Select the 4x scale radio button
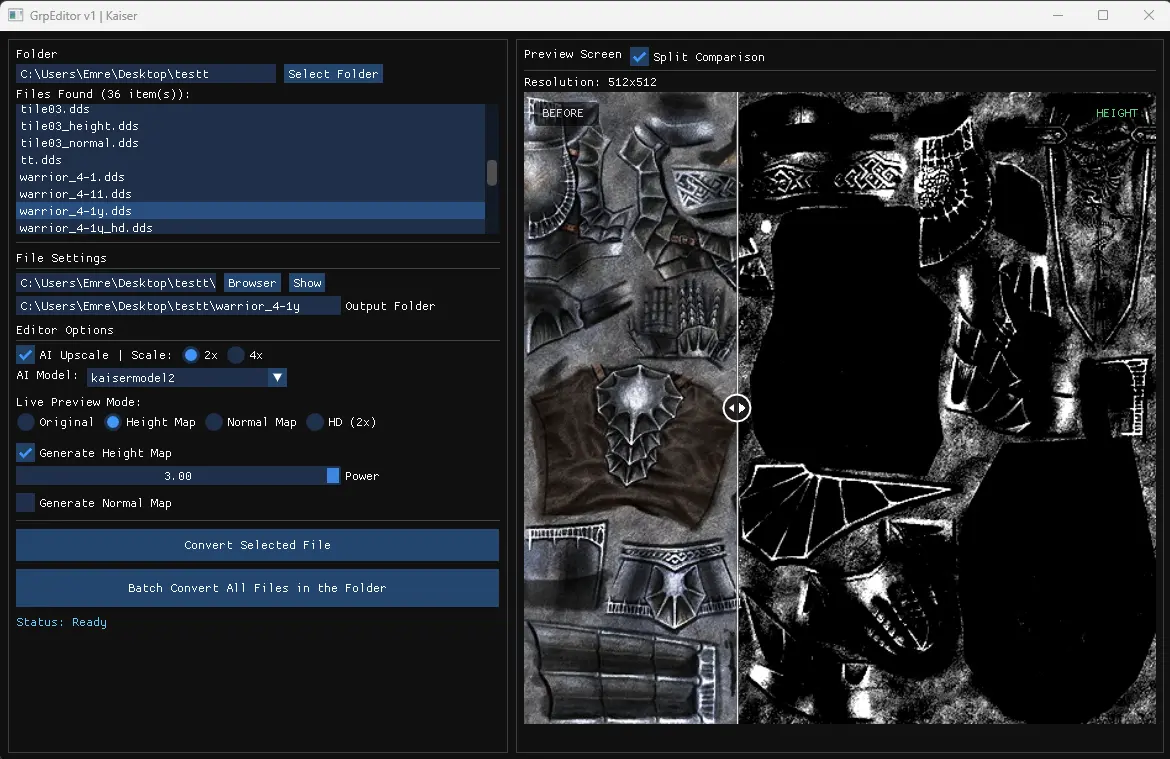The height and width of the screenshot is (759, 1170). (236, 354)
